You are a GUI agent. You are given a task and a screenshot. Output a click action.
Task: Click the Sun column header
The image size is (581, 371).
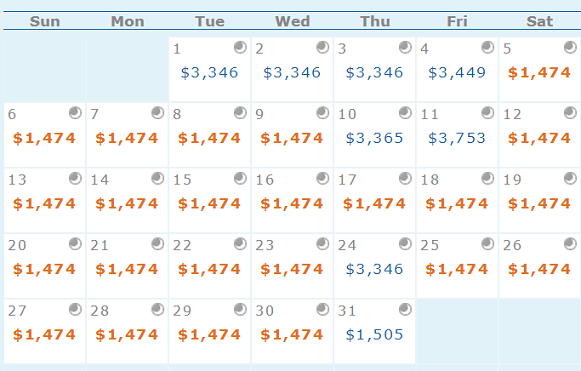coord(45,21)
